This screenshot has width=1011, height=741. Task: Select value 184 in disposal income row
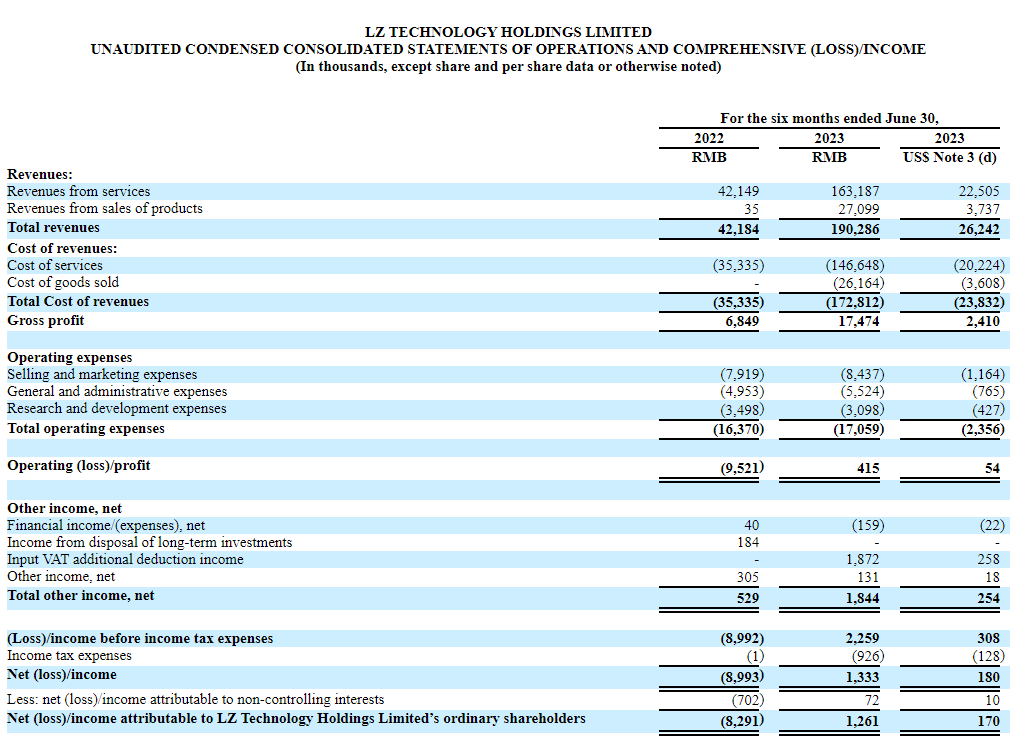[748, 542]
